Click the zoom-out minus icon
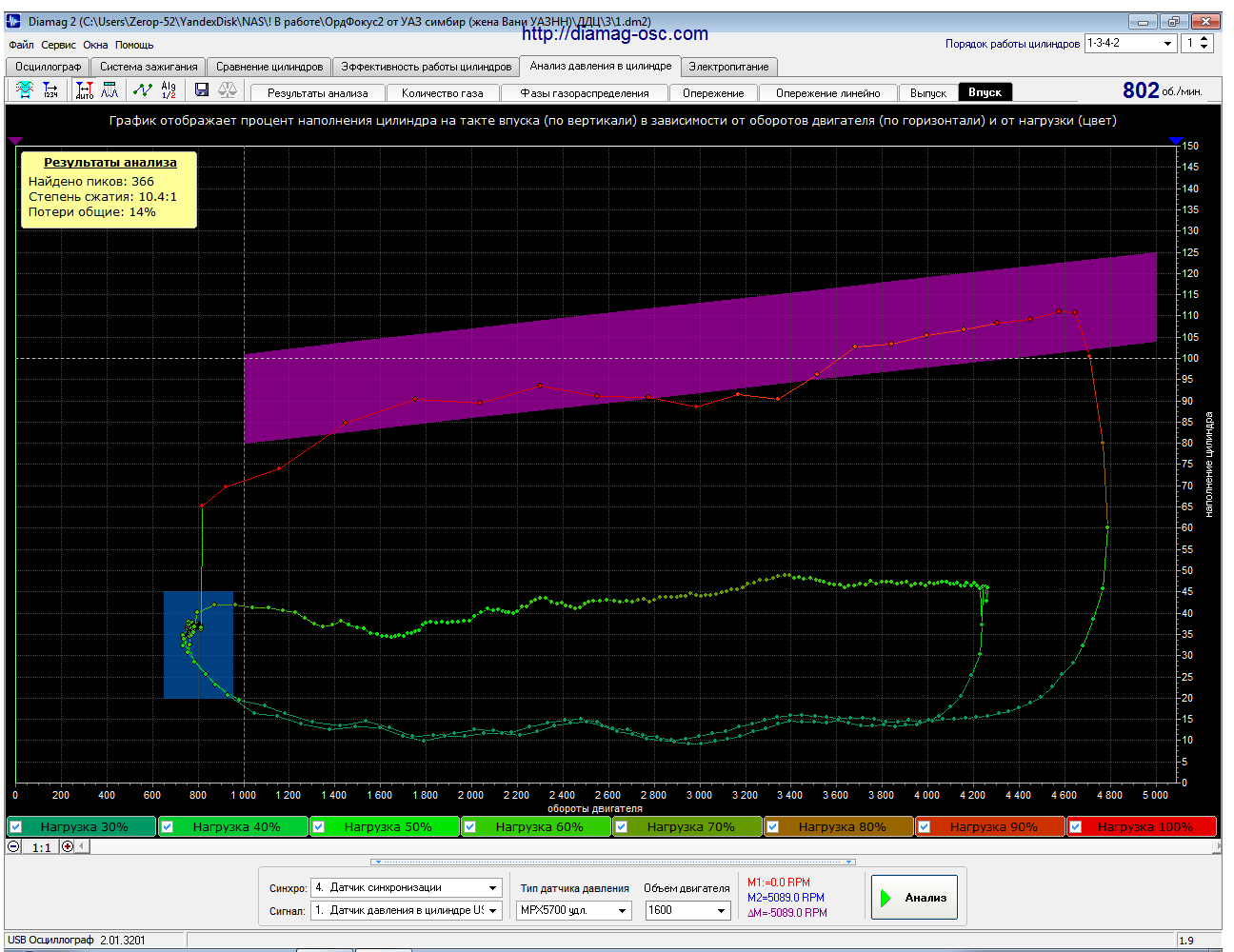Viewport: 1234px width, 952px height. click(13, 846)
